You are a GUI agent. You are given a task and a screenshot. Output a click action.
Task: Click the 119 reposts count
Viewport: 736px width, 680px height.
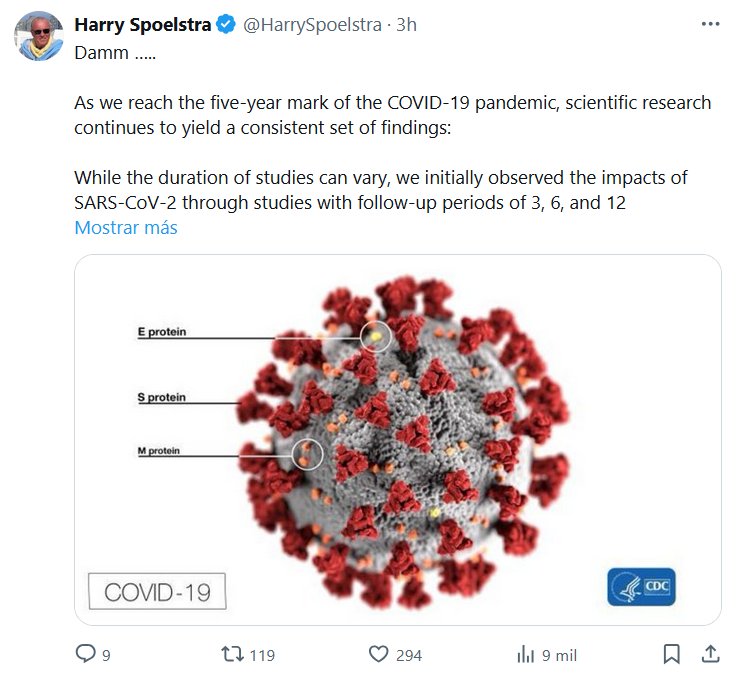pos(261,655)
